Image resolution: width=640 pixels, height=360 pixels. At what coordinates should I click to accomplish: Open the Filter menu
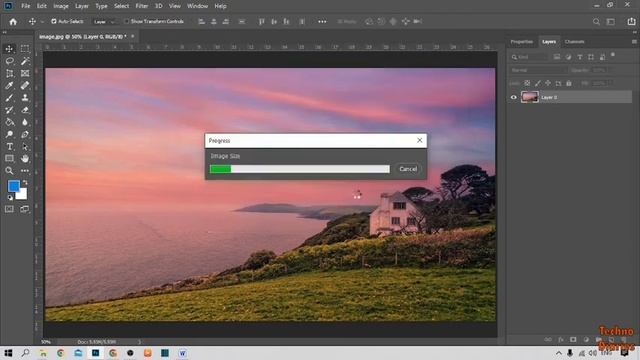point(142,6)
